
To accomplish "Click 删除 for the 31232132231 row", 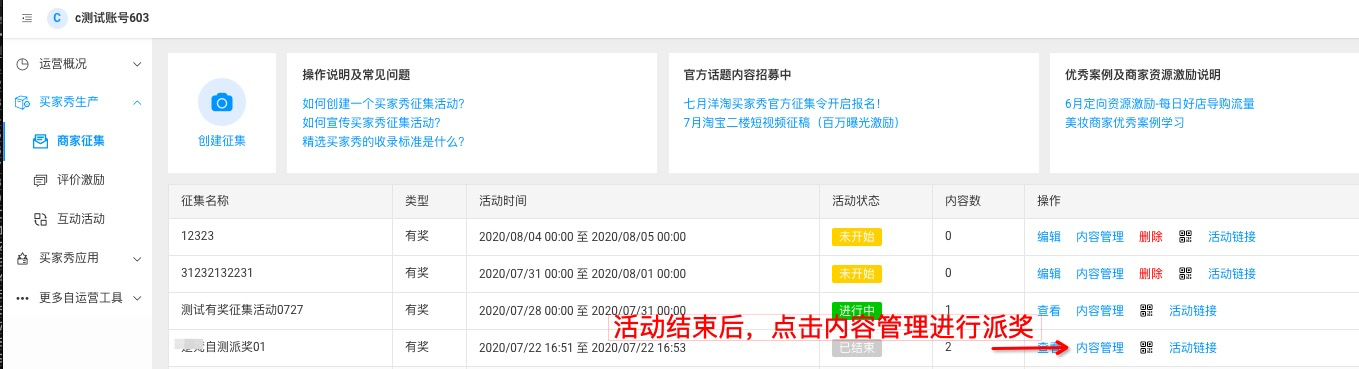I will pos(1151,273).
